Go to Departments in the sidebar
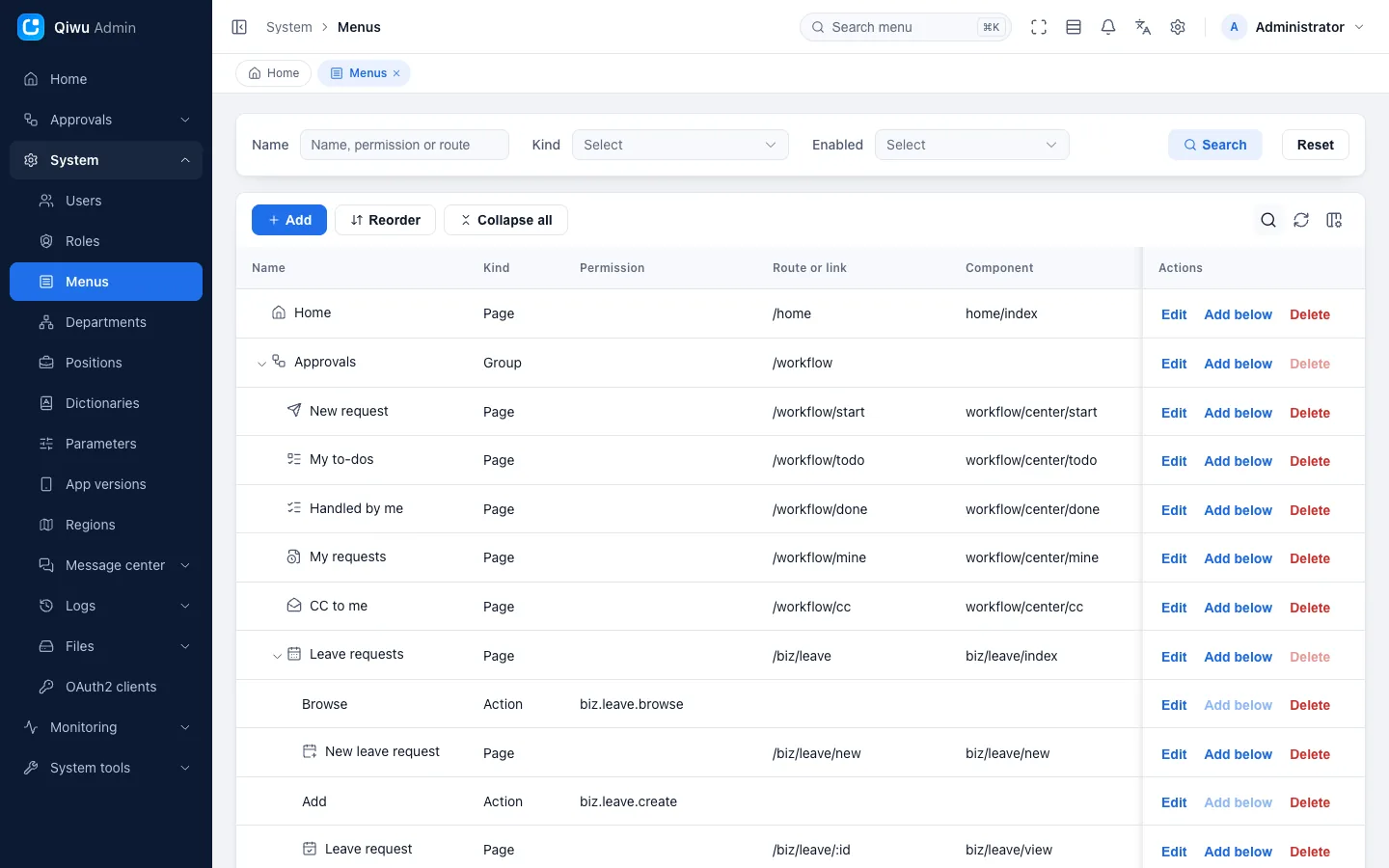Screen dimensions: 1389x868 pyautogui.click(x=106, y=322)
